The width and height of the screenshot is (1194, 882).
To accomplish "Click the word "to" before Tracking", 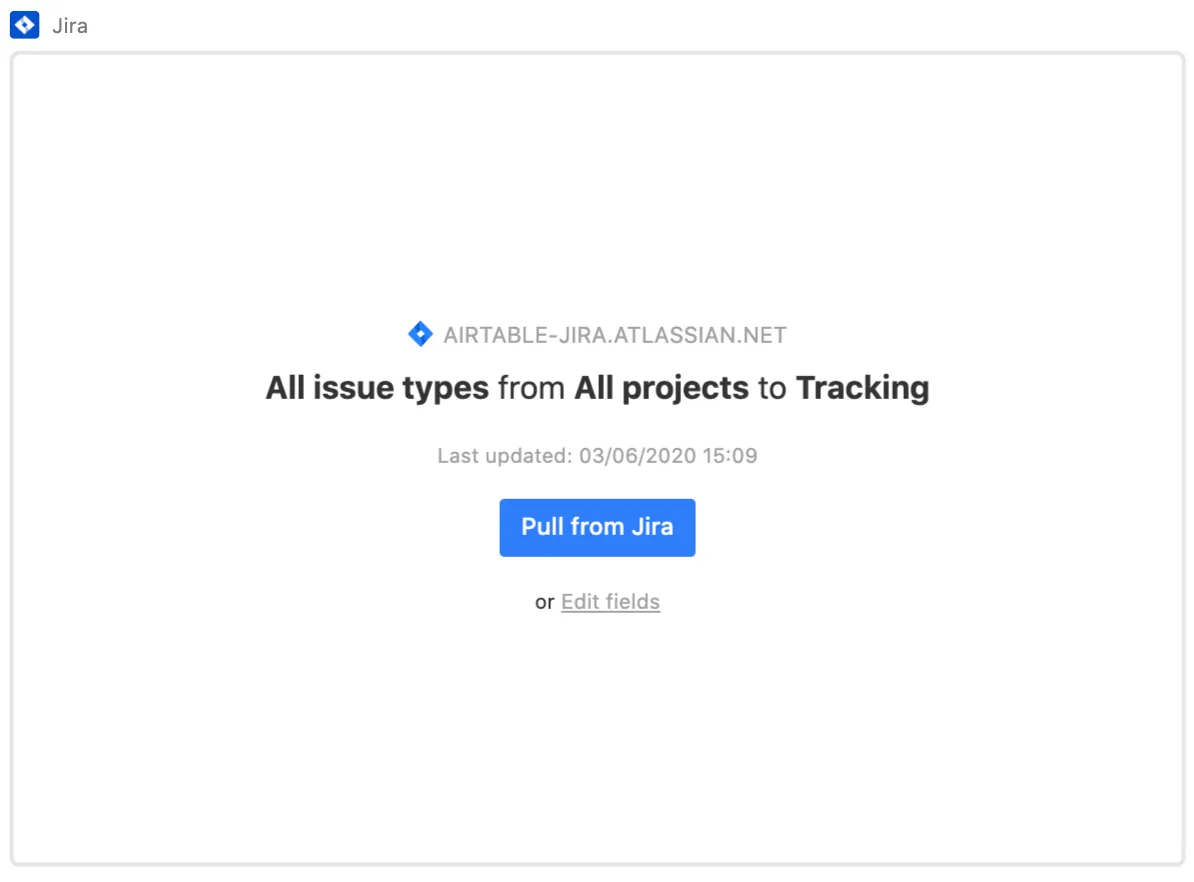I will pyautogui.click(x=772, y=388).
